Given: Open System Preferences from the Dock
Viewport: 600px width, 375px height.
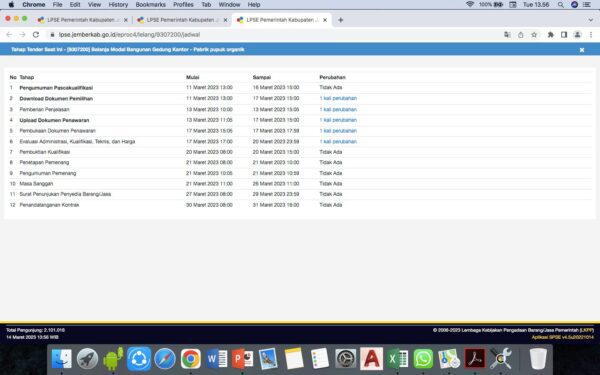Looking at the screenshot, I should (x=346, y=359).
